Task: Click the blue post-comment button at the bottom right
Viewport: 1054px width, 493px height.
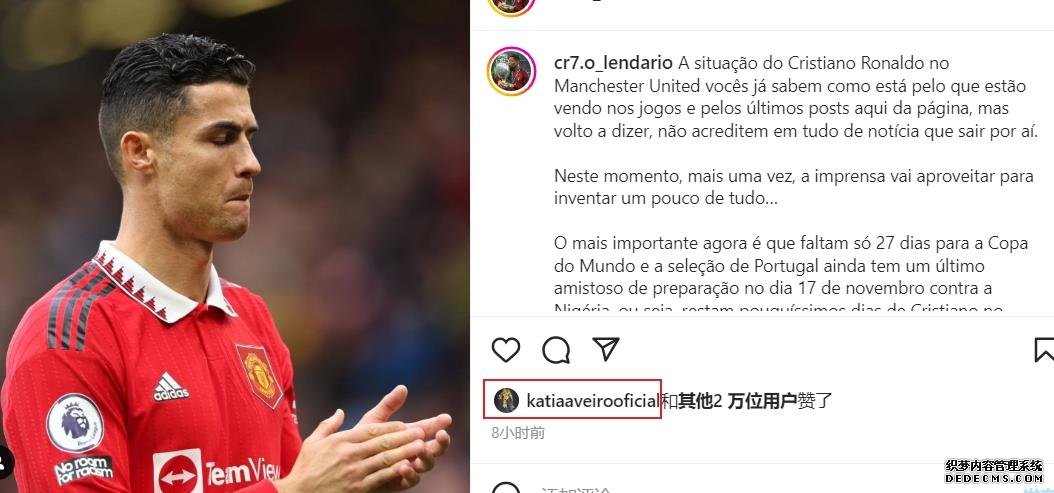Action: (1038, 490)
